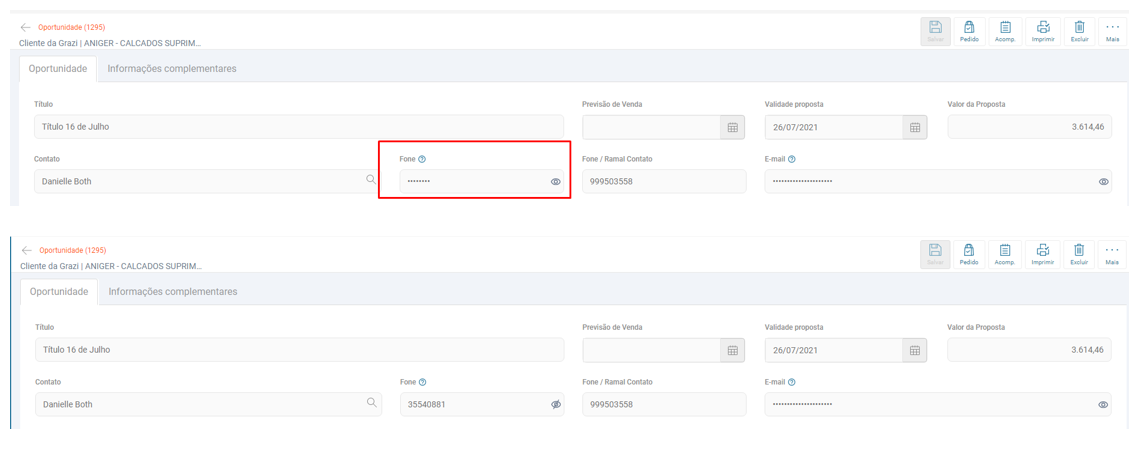Click Mais button in the upper toolbar
1142x452 pixels.
pyautogui.click(x=1112, y=31)
